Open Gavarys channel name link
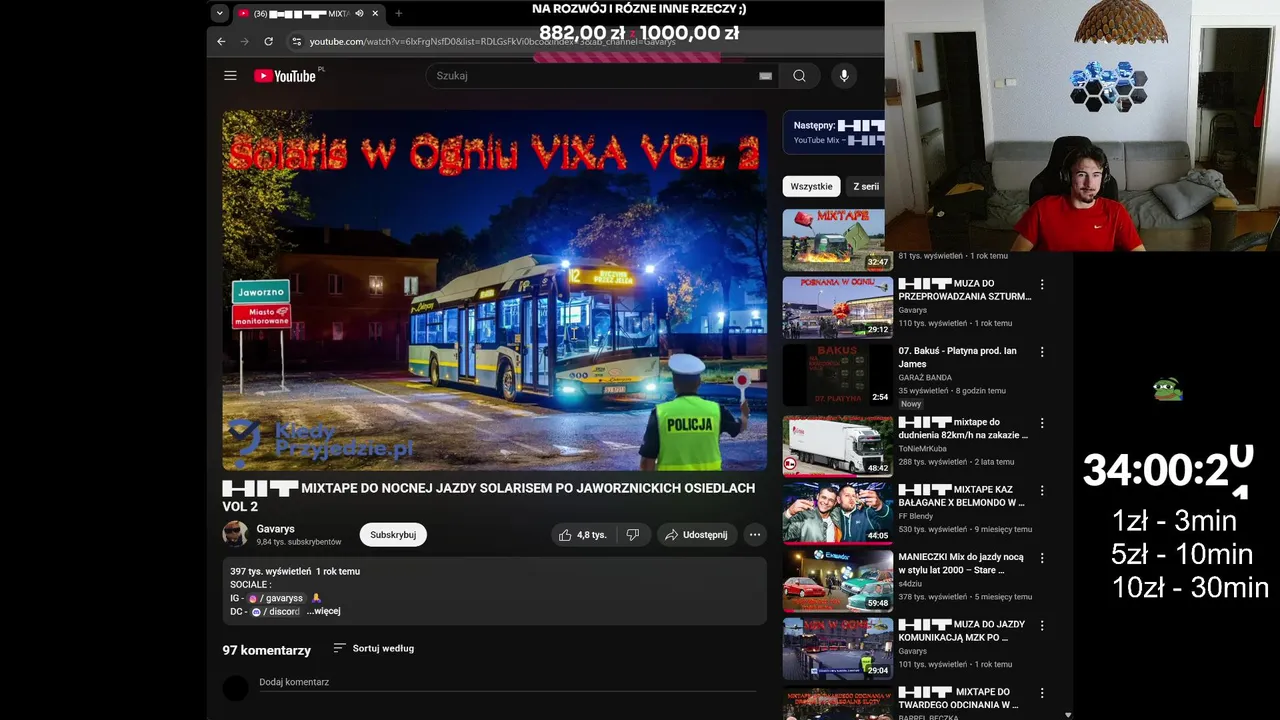Screen dimensions: 1280x720 click(275, 528)
